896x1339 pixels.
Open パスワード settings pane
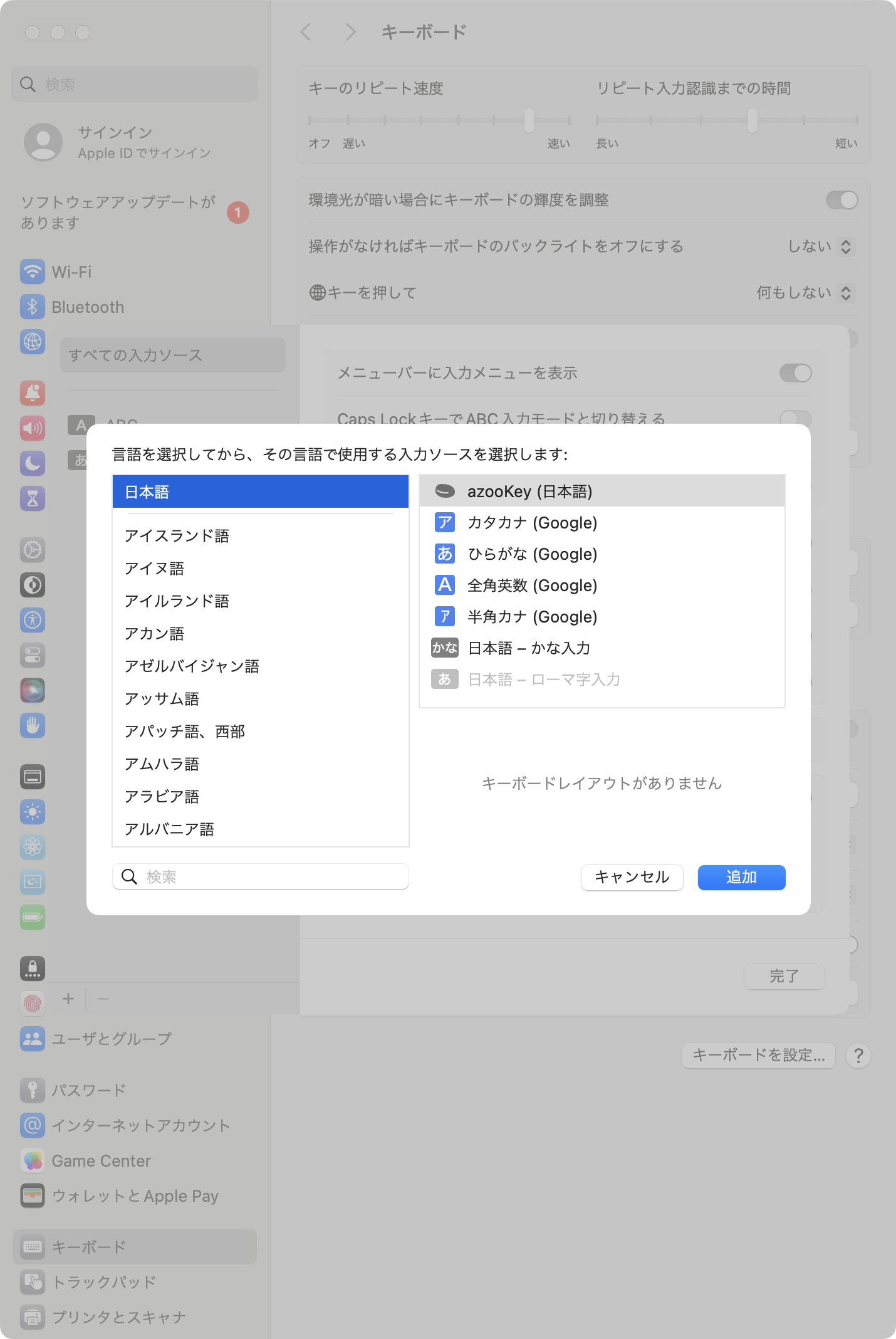click(x=135, y=1091)
